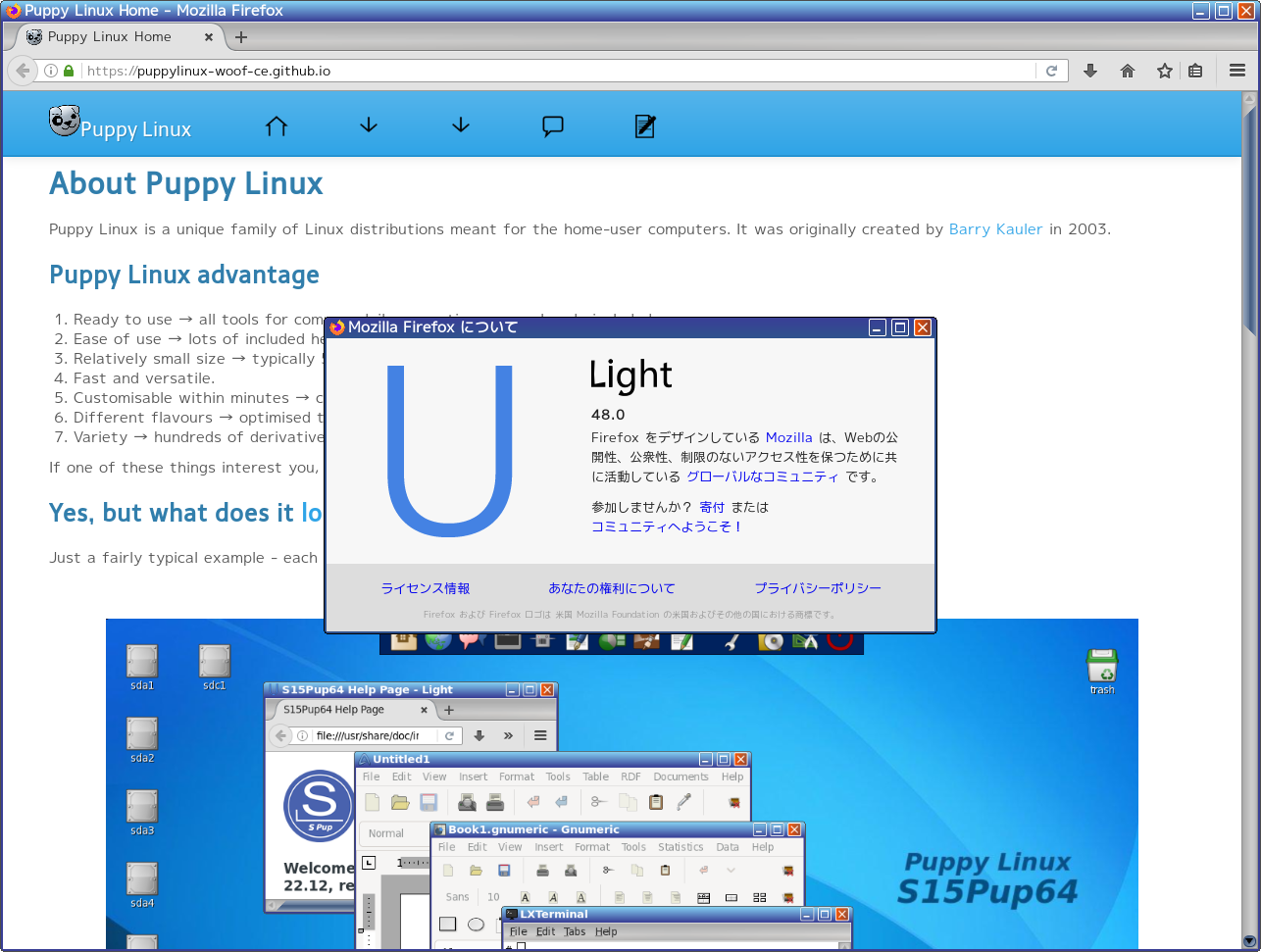Image resolution: width=1261 pixels, height=952 pixels.
Task: Open ライセンス情報 link
Action: [x=426, y=588]
